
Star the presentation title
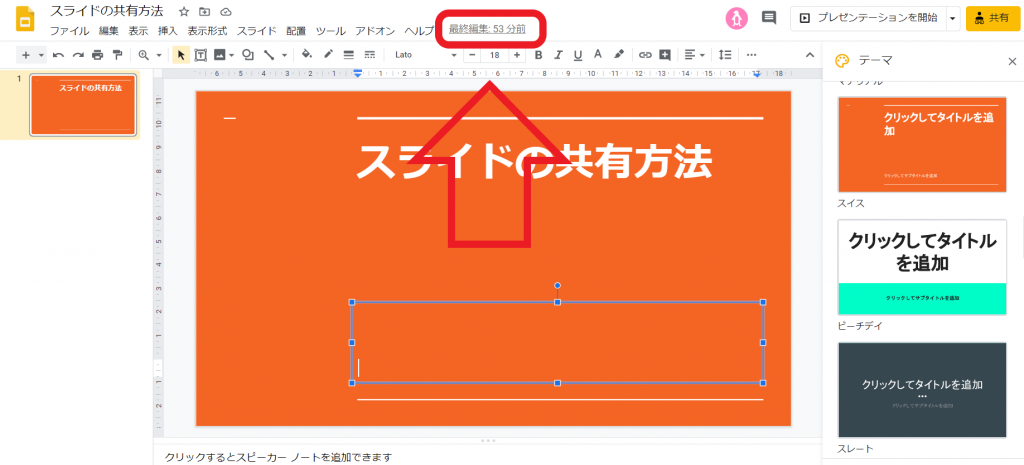[184, 12]
